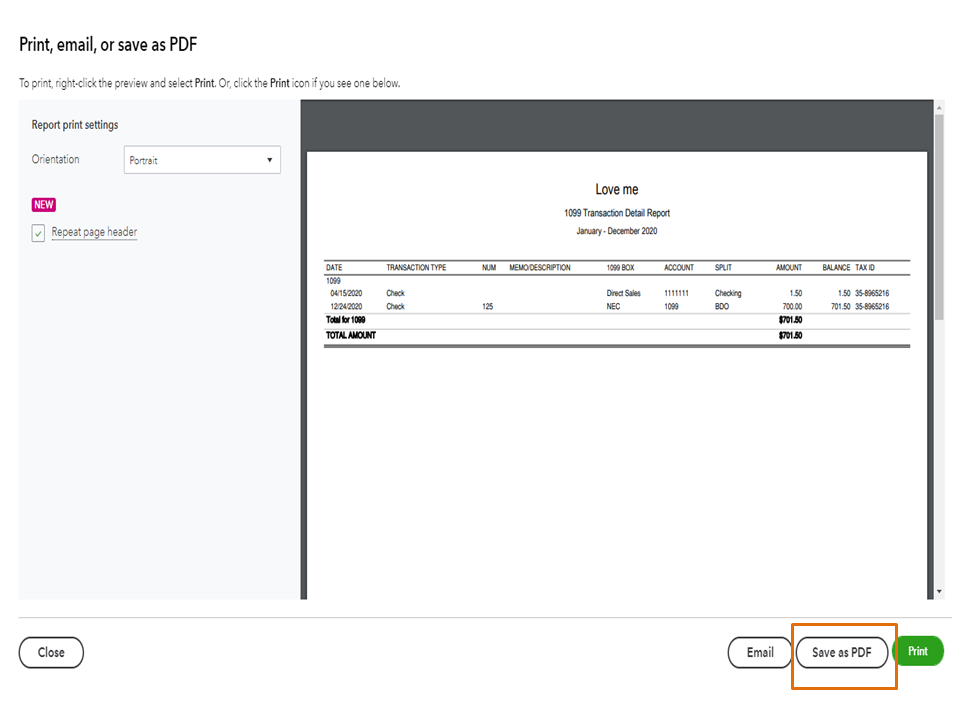Click the $701.50 in the TOTAL AMOUNT row
960x720 pixels.
[x=790, y=336]
